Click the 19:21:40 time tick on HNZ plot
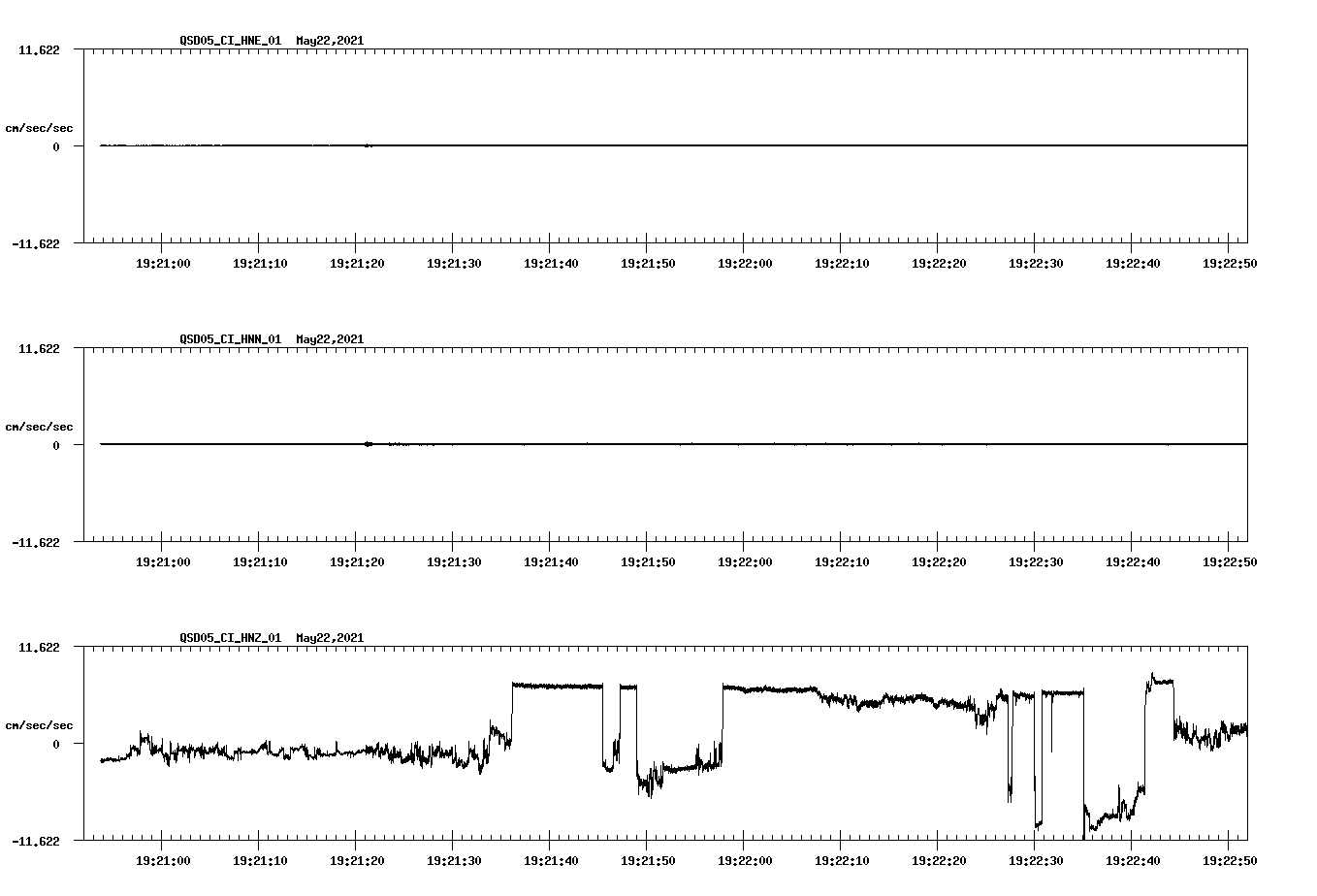 tap(549, 858)
